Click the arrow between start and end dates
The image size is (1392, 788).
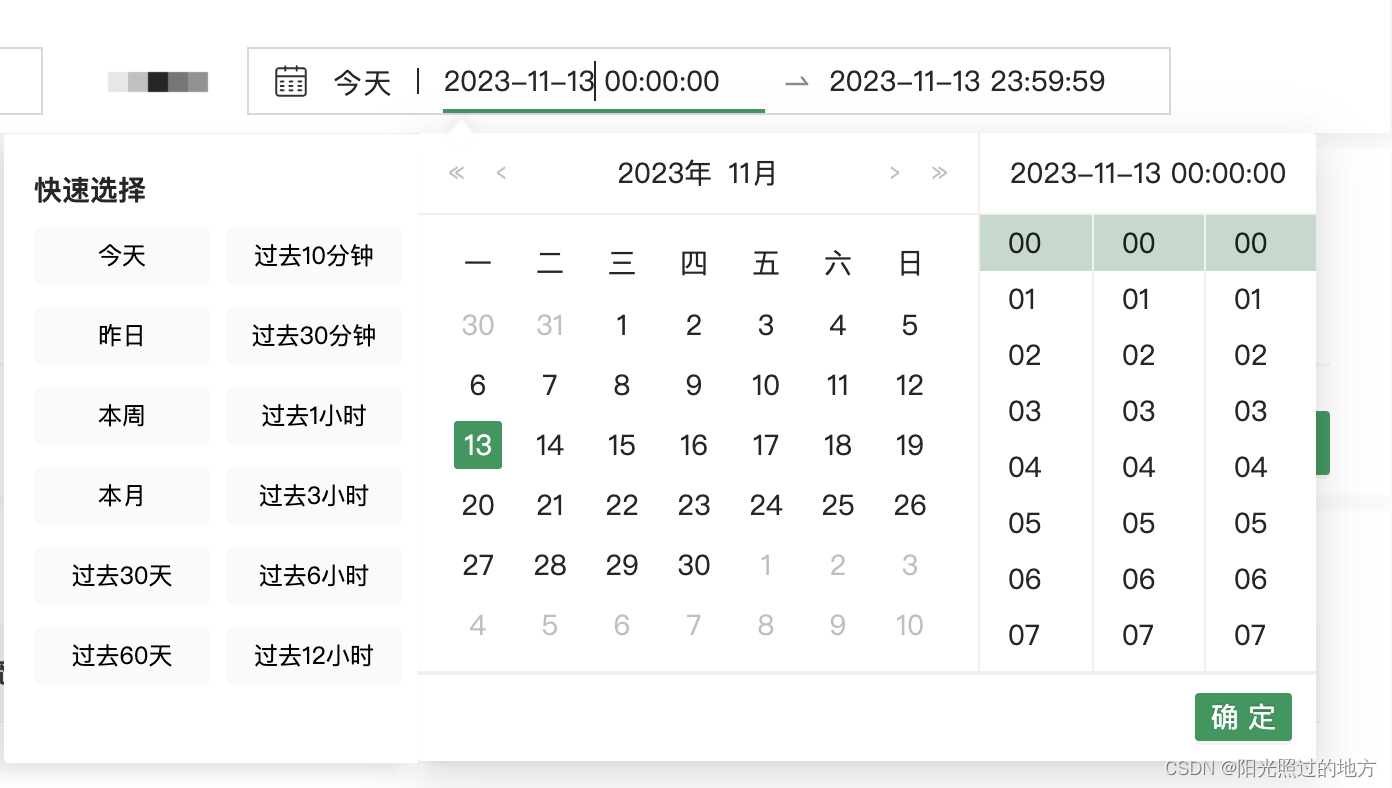(796, 82)
